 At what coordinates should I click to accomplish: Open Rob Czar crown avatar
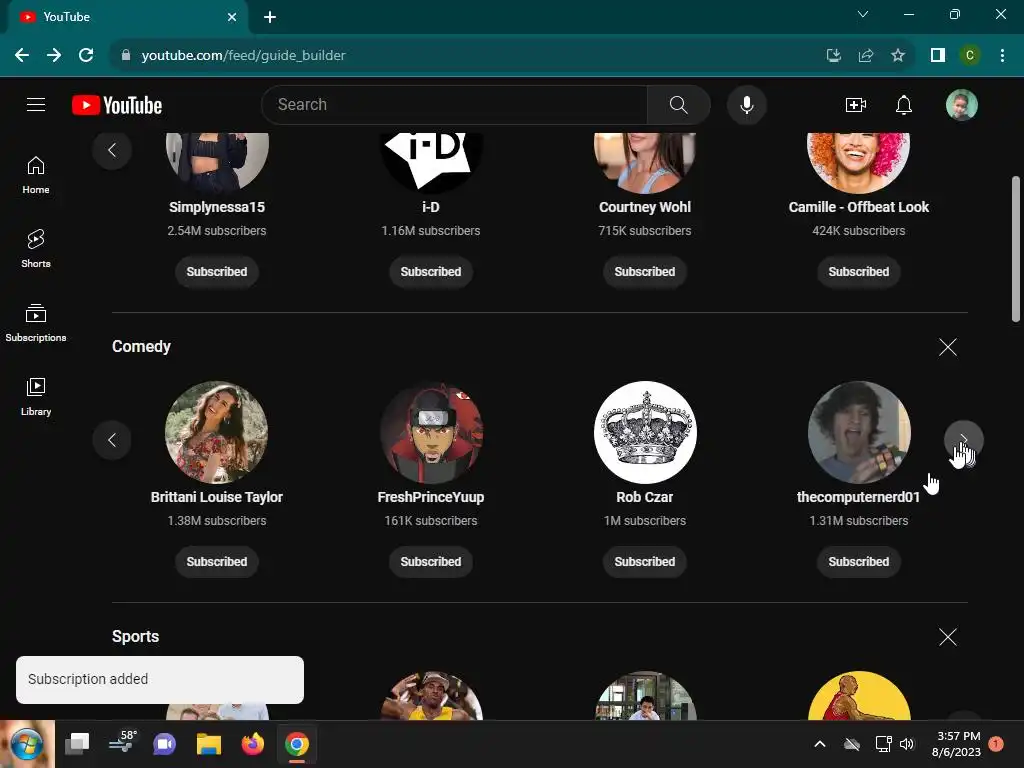pyautogui.click(x=645, y=432)
